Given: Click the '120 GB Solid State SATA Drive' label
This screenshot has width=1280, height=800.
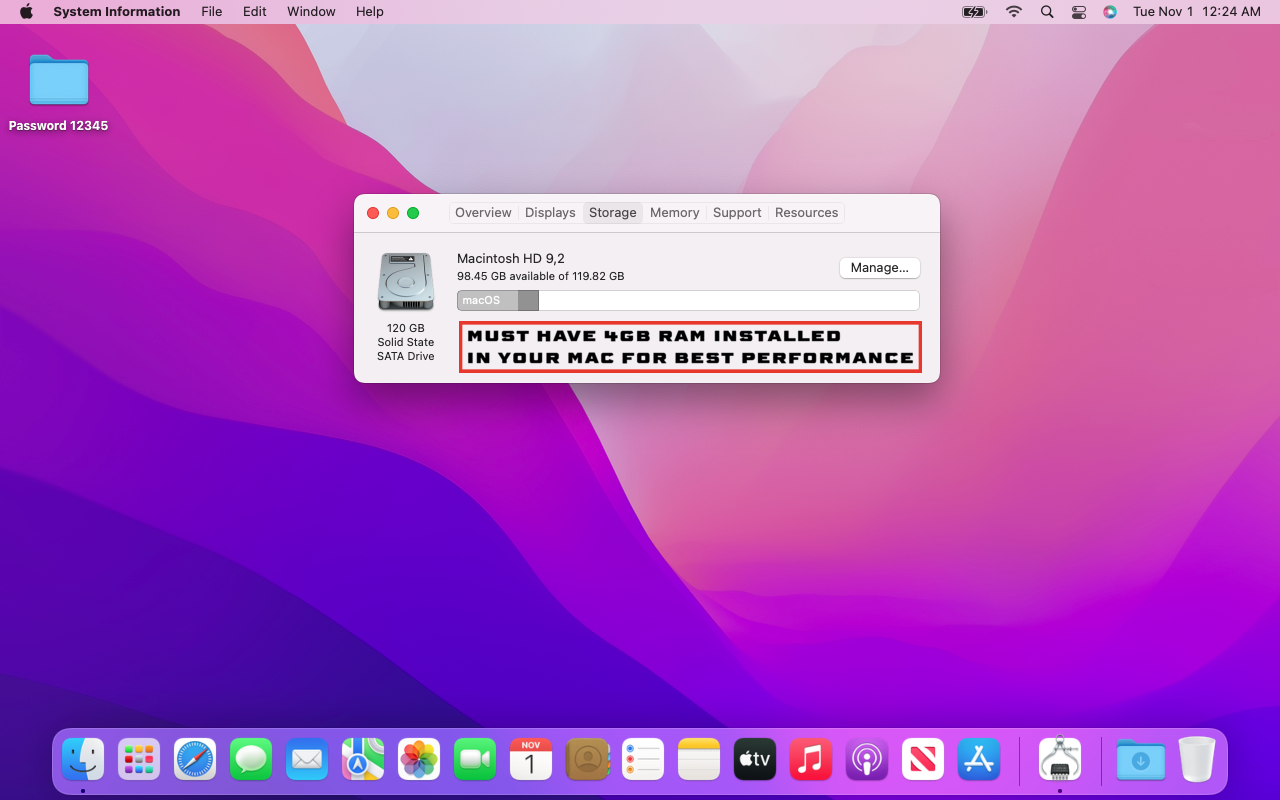Looking at the screenshot, I should tap(406, 342).
